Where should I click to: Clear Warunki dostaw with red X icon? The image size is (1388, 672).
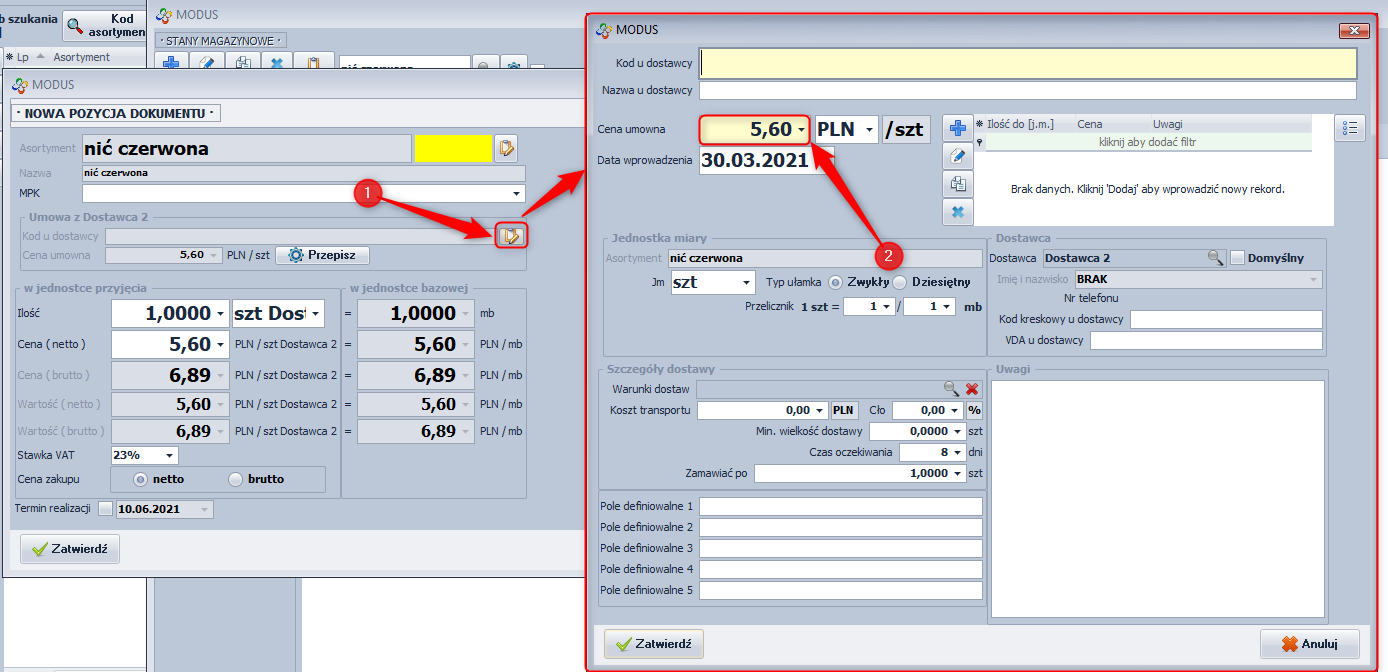[x=972, y=388]
